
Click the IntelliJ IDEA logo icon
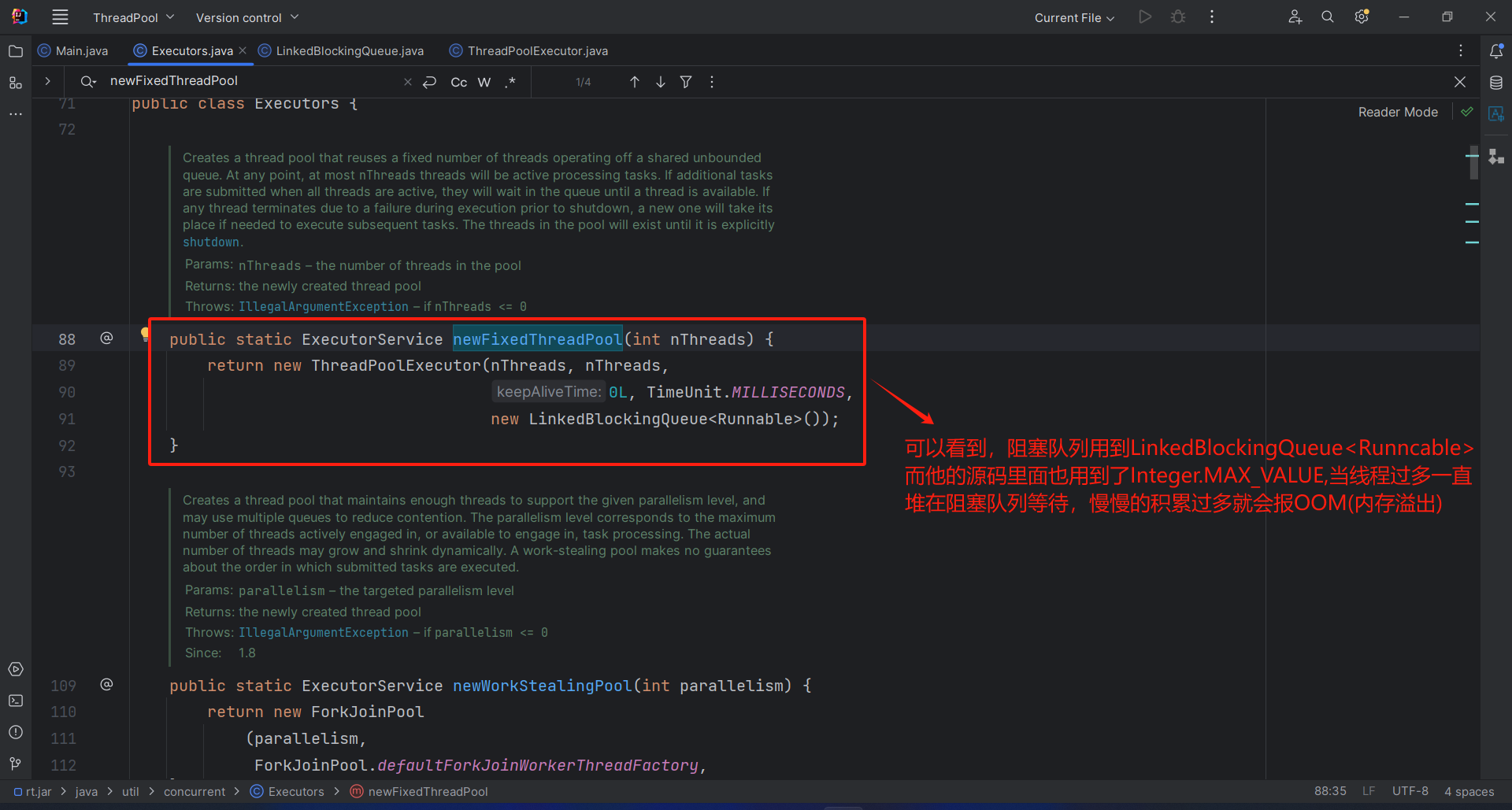[19, 17]
